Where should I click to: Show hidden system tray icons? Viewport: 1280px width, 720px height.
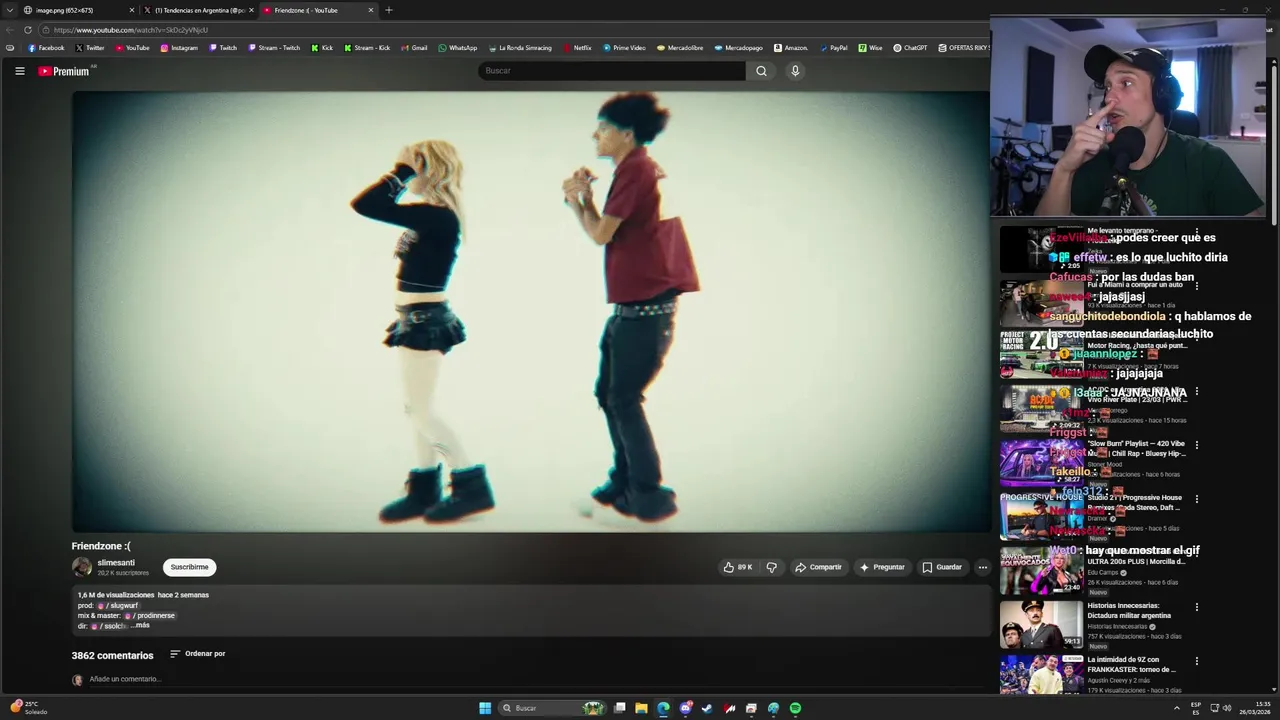coord(1176,708)
